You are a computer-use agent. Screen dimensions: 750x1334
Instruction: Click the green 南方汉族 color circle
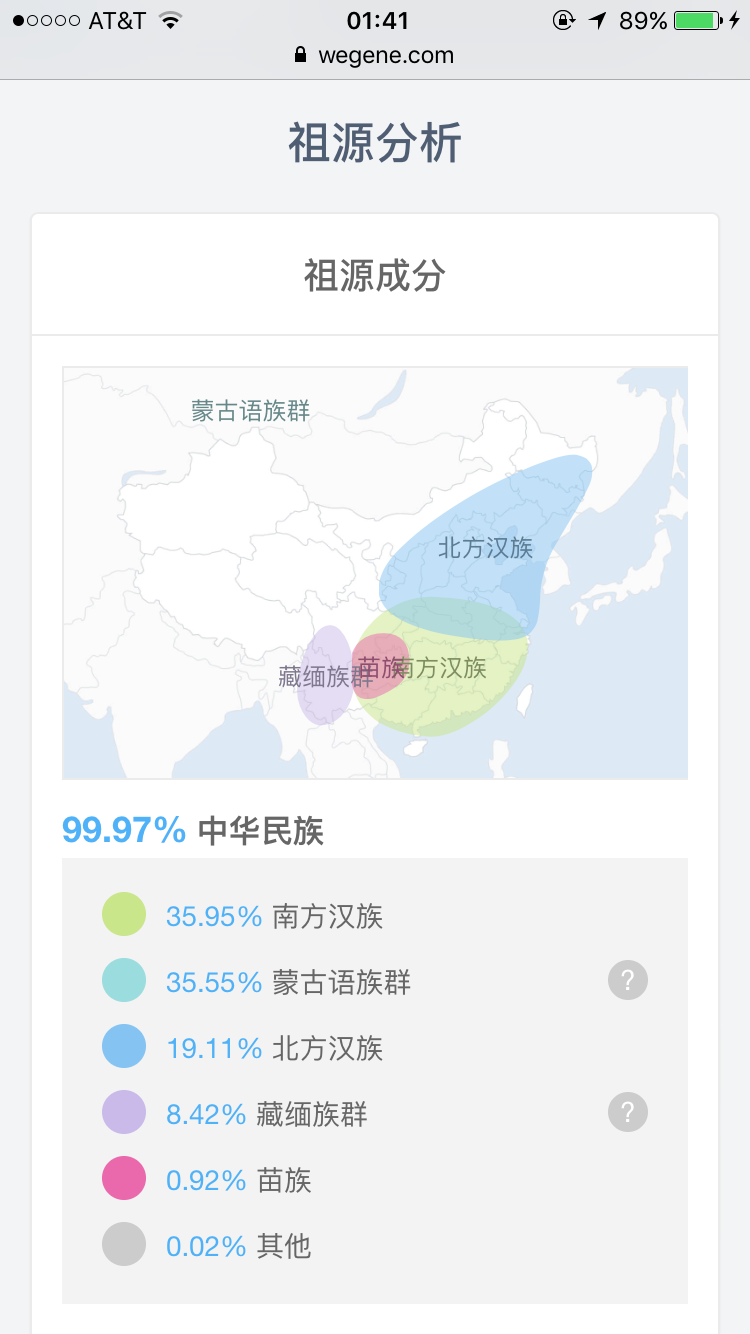click(x=124, y=915)
